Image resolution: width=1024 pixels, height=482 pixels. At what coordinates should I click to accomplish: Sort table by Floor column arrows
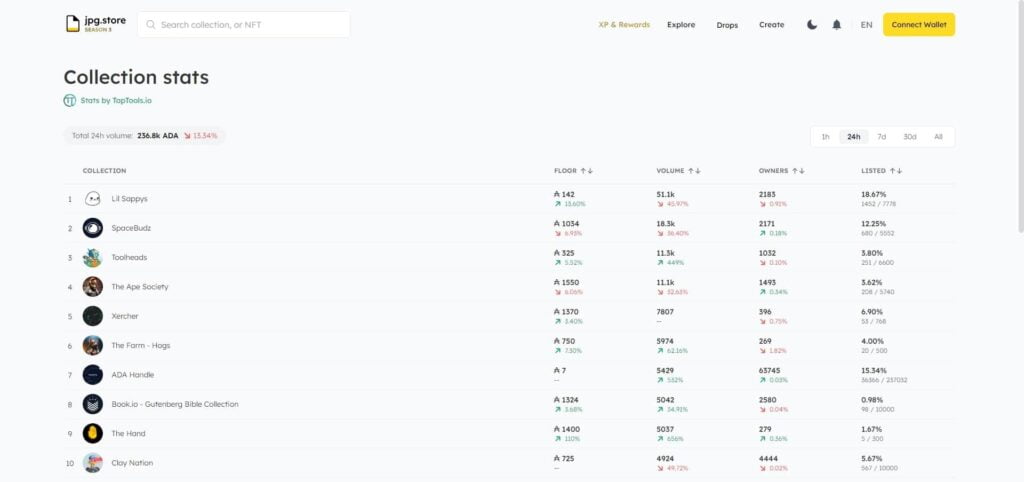pyautogui.click(x=586, y=171)
